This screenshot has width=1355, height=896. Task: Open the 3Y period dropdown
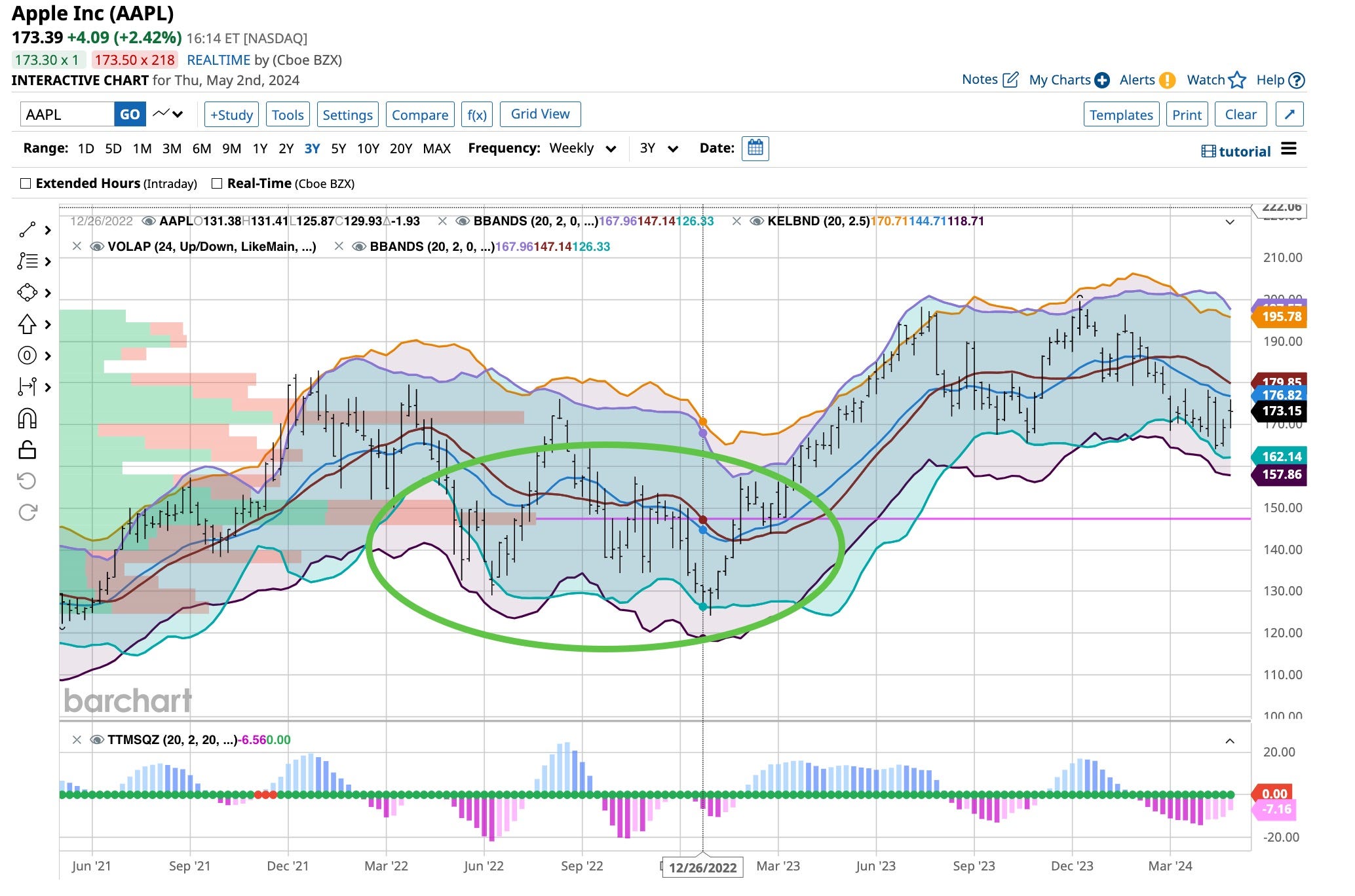658,149
